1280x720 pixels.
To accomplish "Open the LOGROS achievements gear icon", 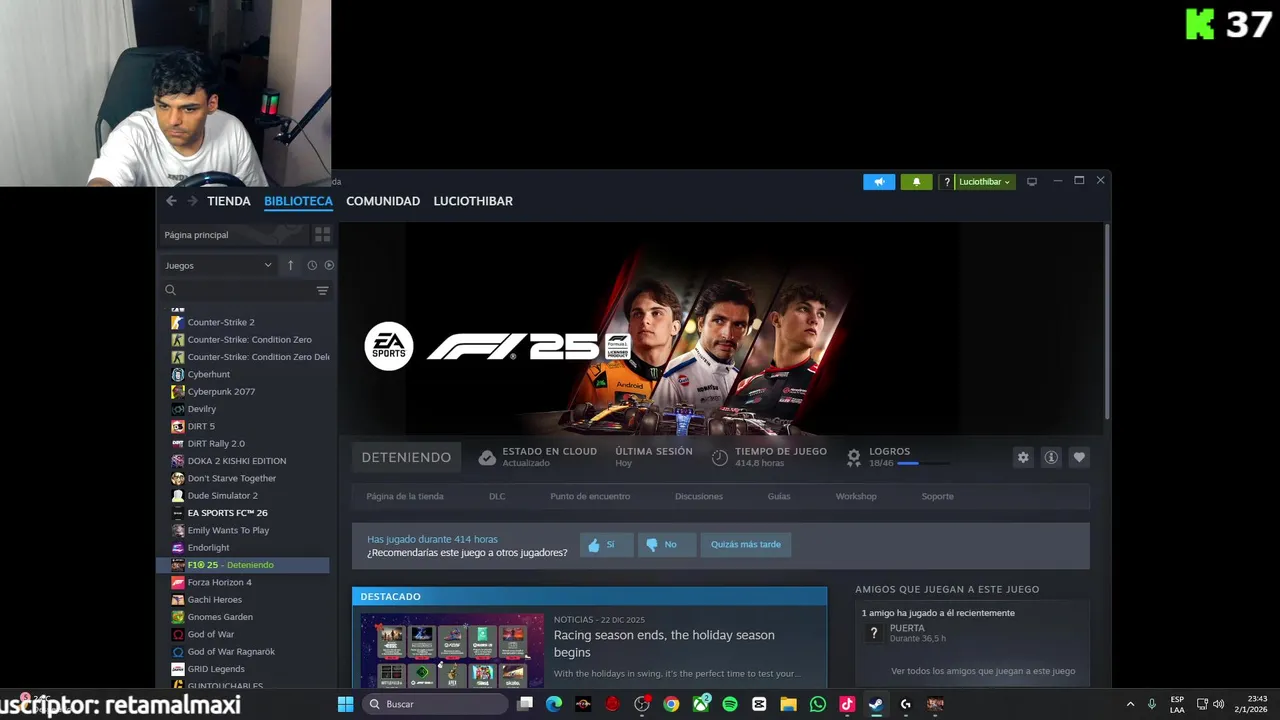I will click(x=854, y=457).
